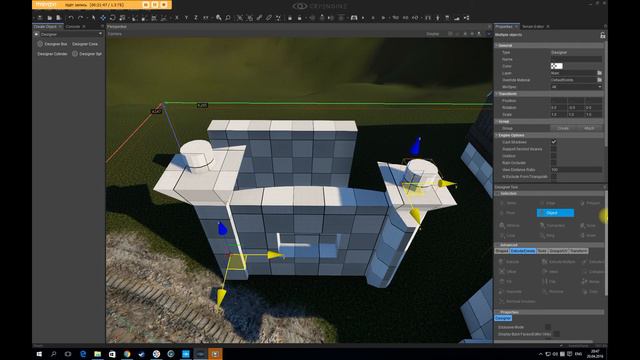This screenshot has width=640, height=360.
Task: Toggle the Exclude From Triangulation checkbox
Action: coord(554,176)
